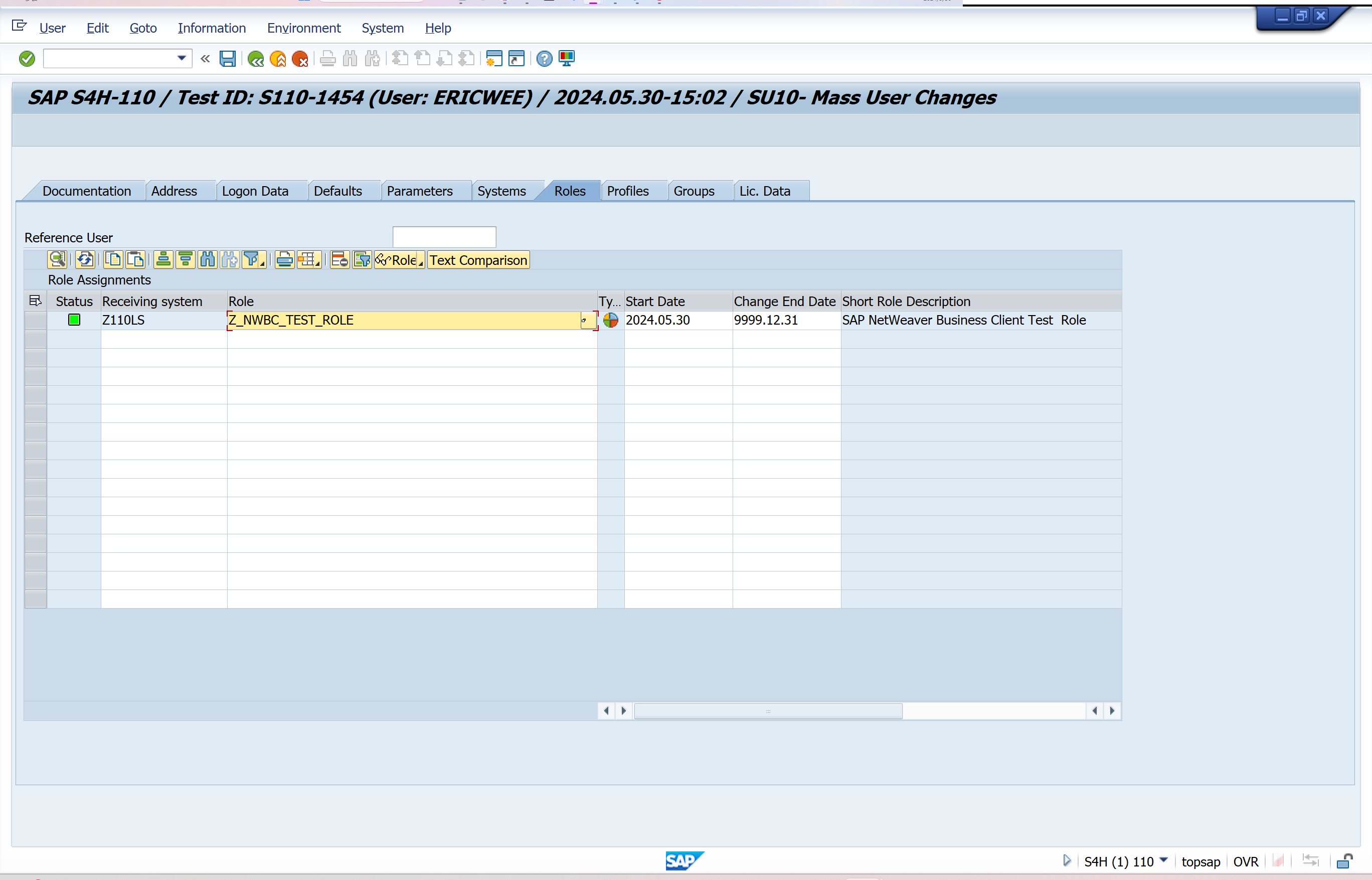Click the Sort Ascending icon
Viewport: 1372px width, 880px height.
(163, 260)
